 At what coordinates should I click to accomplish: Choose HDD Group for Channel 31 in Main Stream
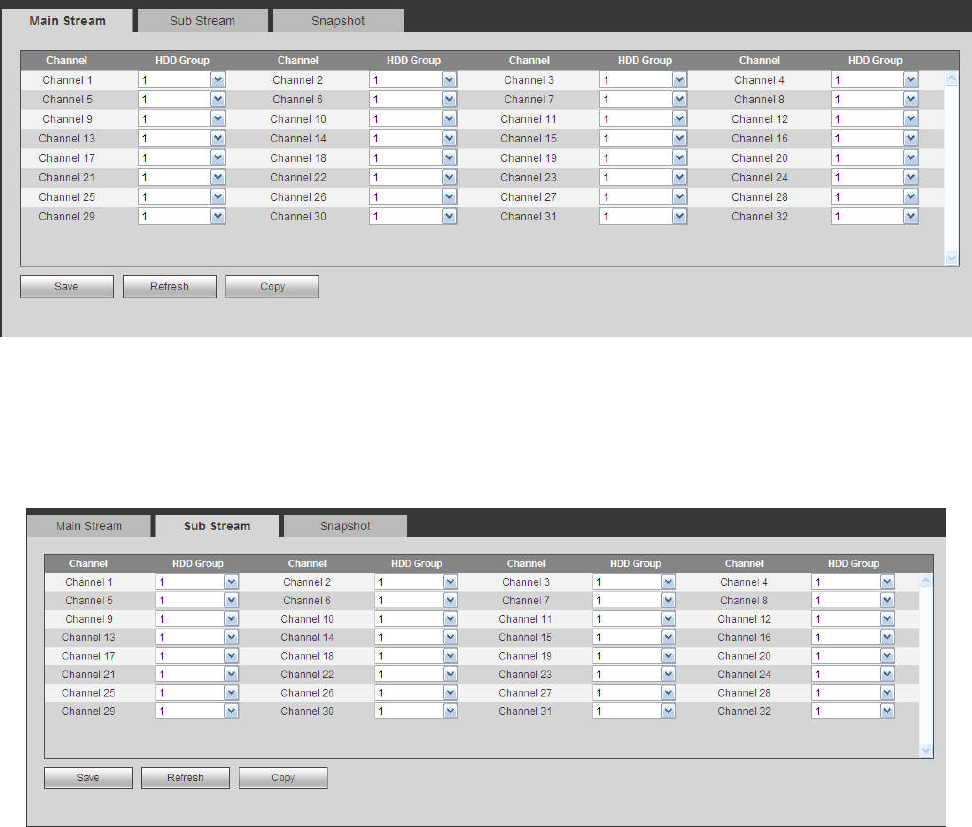(x=643, y=216)
